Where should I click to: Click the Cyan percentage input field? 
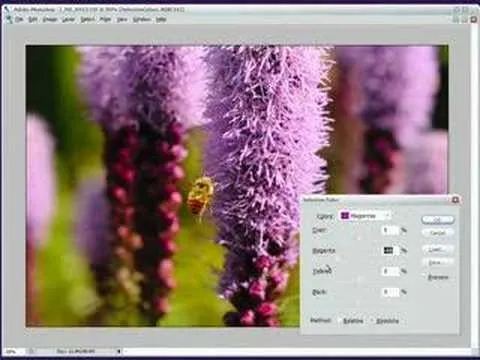pyautogui.click(x=390, y=230)
